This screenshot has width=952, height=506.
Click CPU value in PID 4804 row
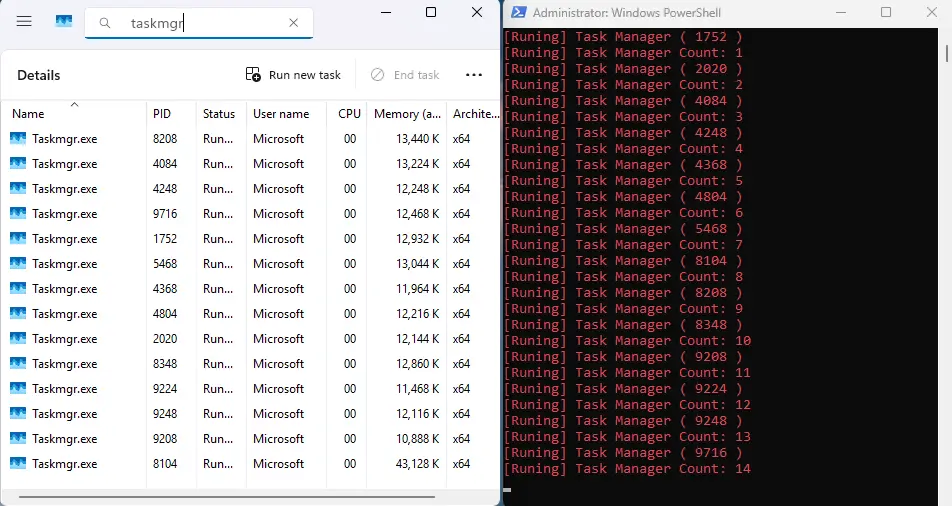pyautogui.click(x=350, y=313)
